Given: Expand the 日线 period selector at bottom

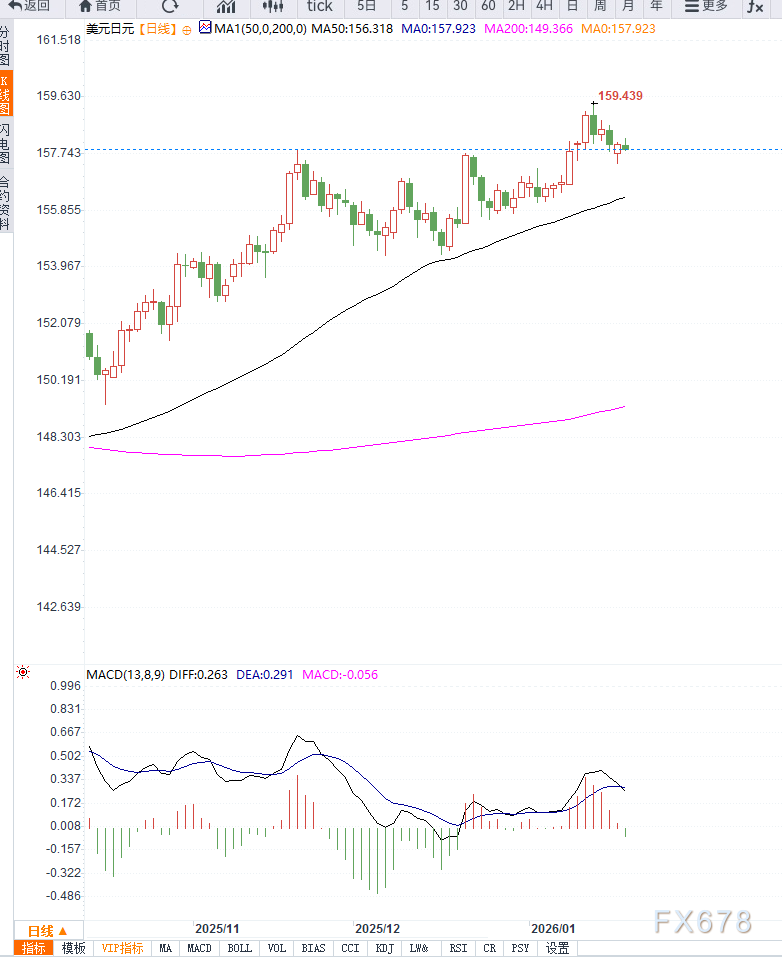Looking at the screenshot, I should tap(47, 930).
